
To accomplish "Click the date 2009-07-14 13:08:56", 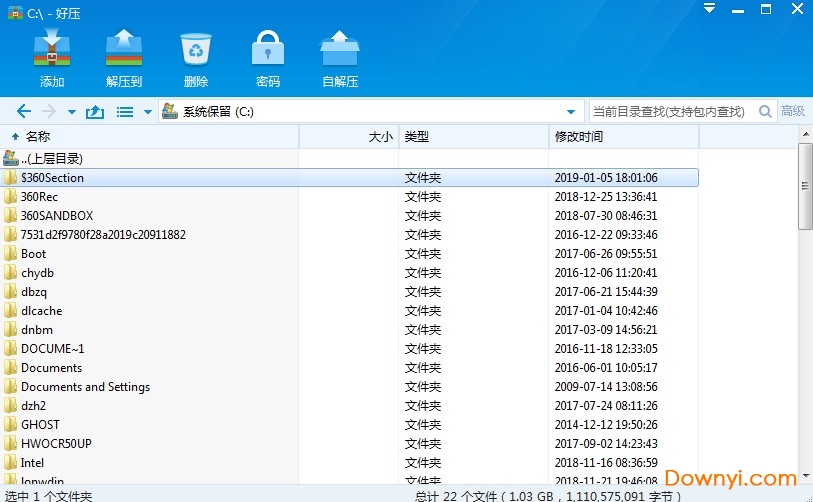I will point(606,387).
